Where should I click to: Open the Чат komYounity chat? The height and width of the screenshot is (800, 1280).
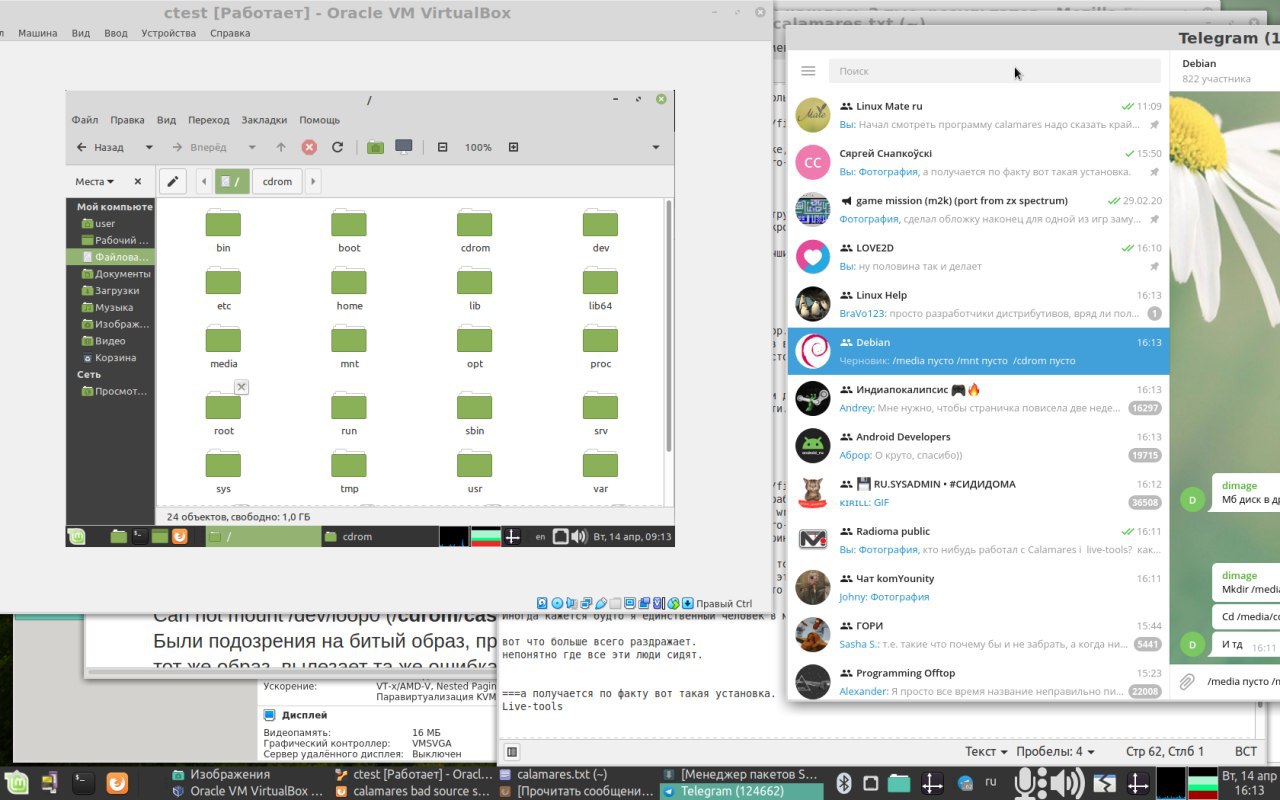(x=979, y=587)
